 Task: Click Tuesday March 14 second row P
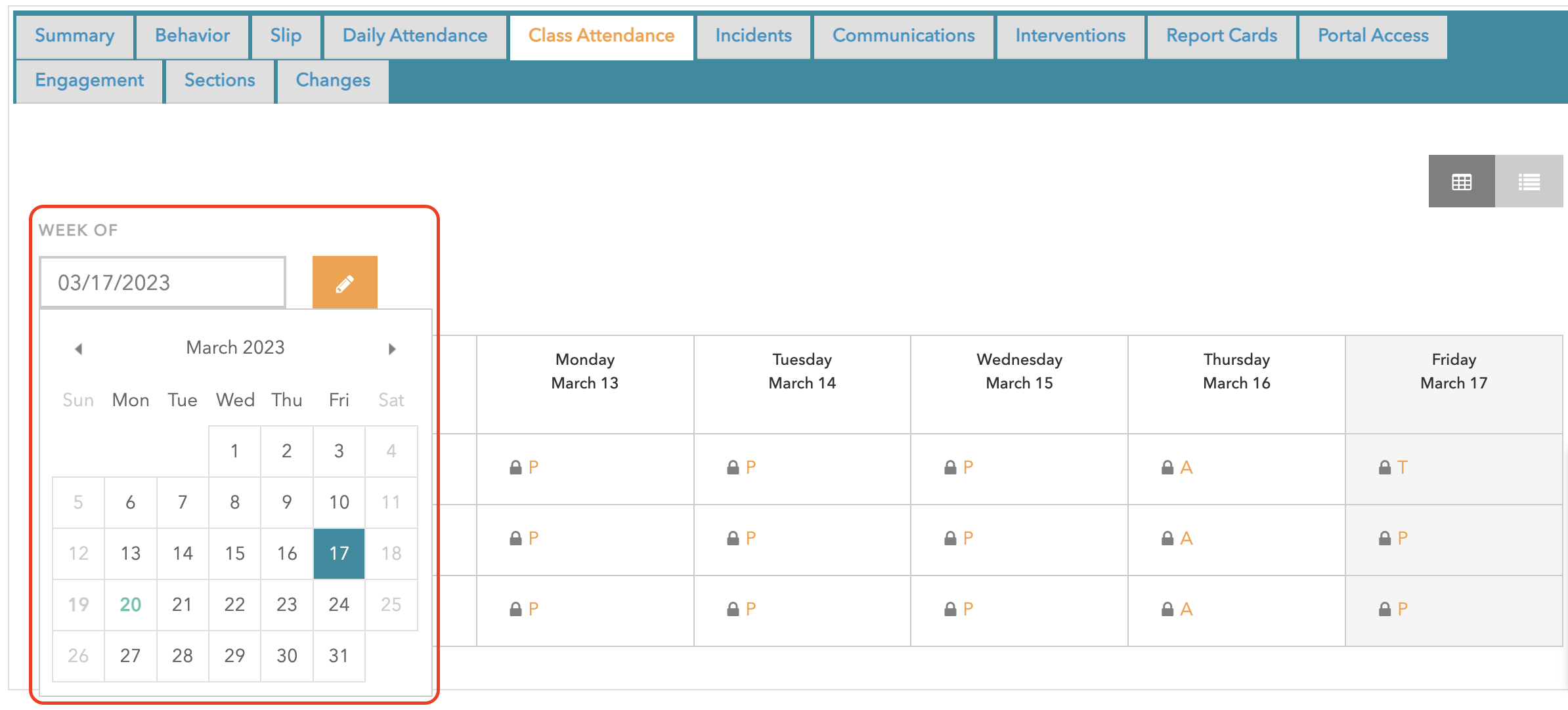point(751,539)
